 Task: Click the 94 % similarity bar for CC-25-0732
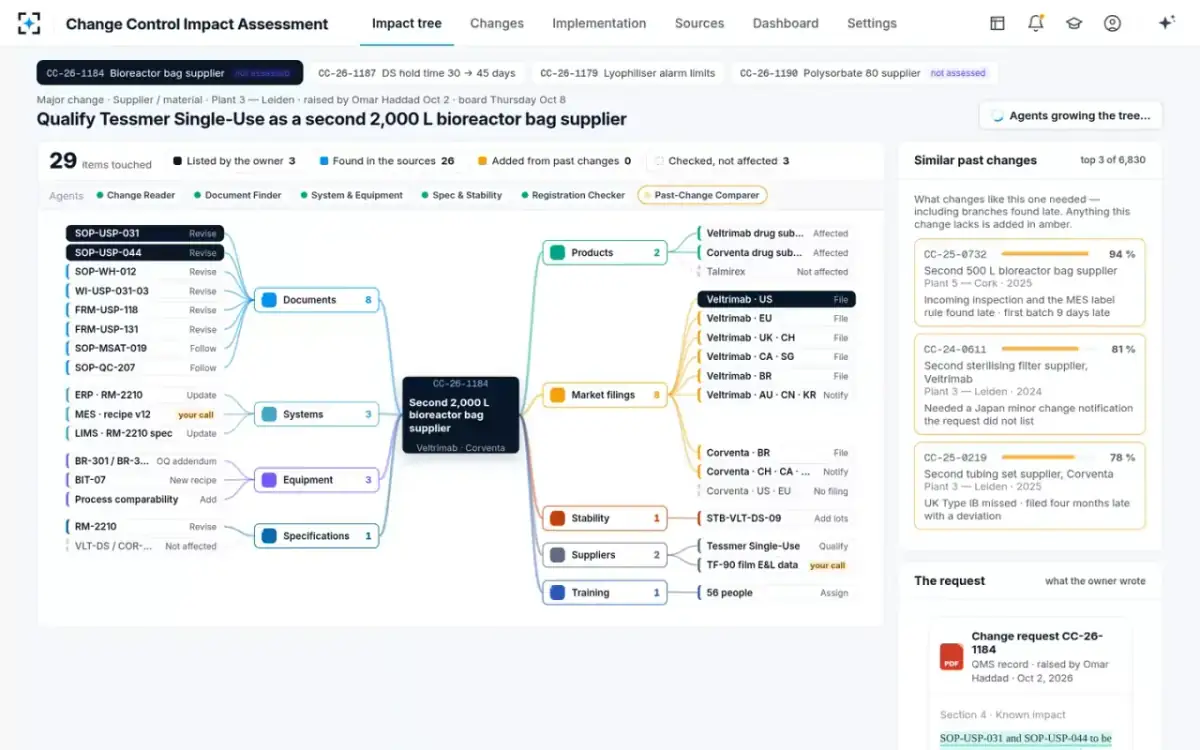click(x=1046, y=254)
